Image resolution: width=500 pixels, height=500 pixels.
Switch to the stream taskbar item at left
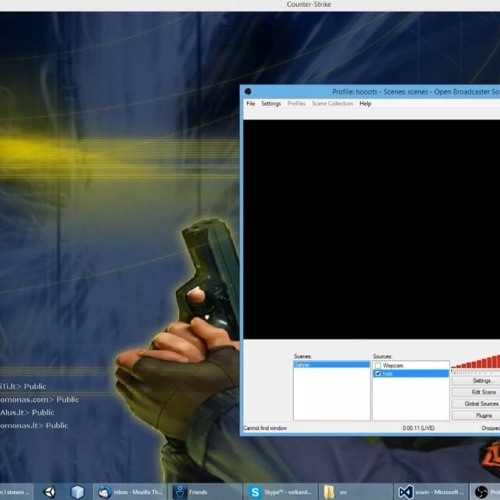(x=16, y=492)
